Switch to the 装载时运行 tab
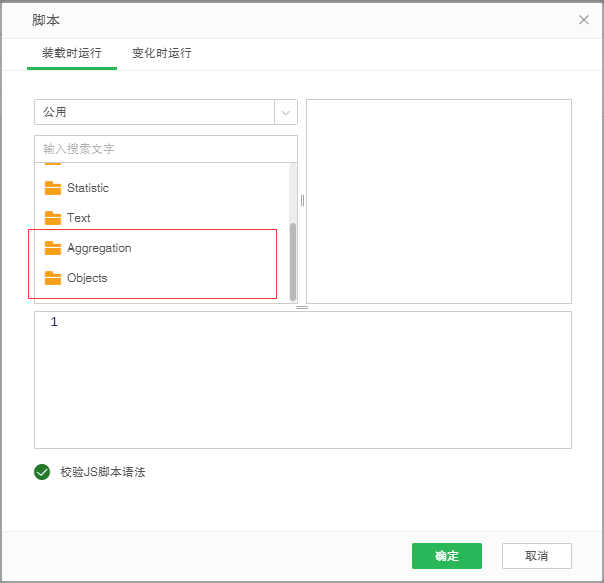 [x=72, y=53]
